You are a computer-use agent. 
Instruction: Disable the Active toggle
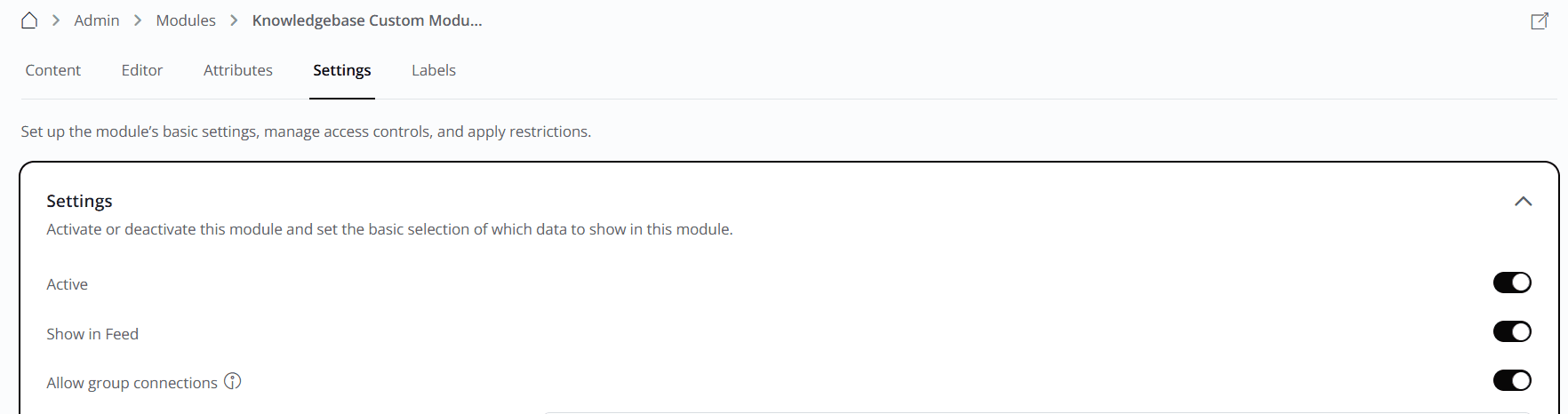pyautogui.click(x=1511, y=283)
